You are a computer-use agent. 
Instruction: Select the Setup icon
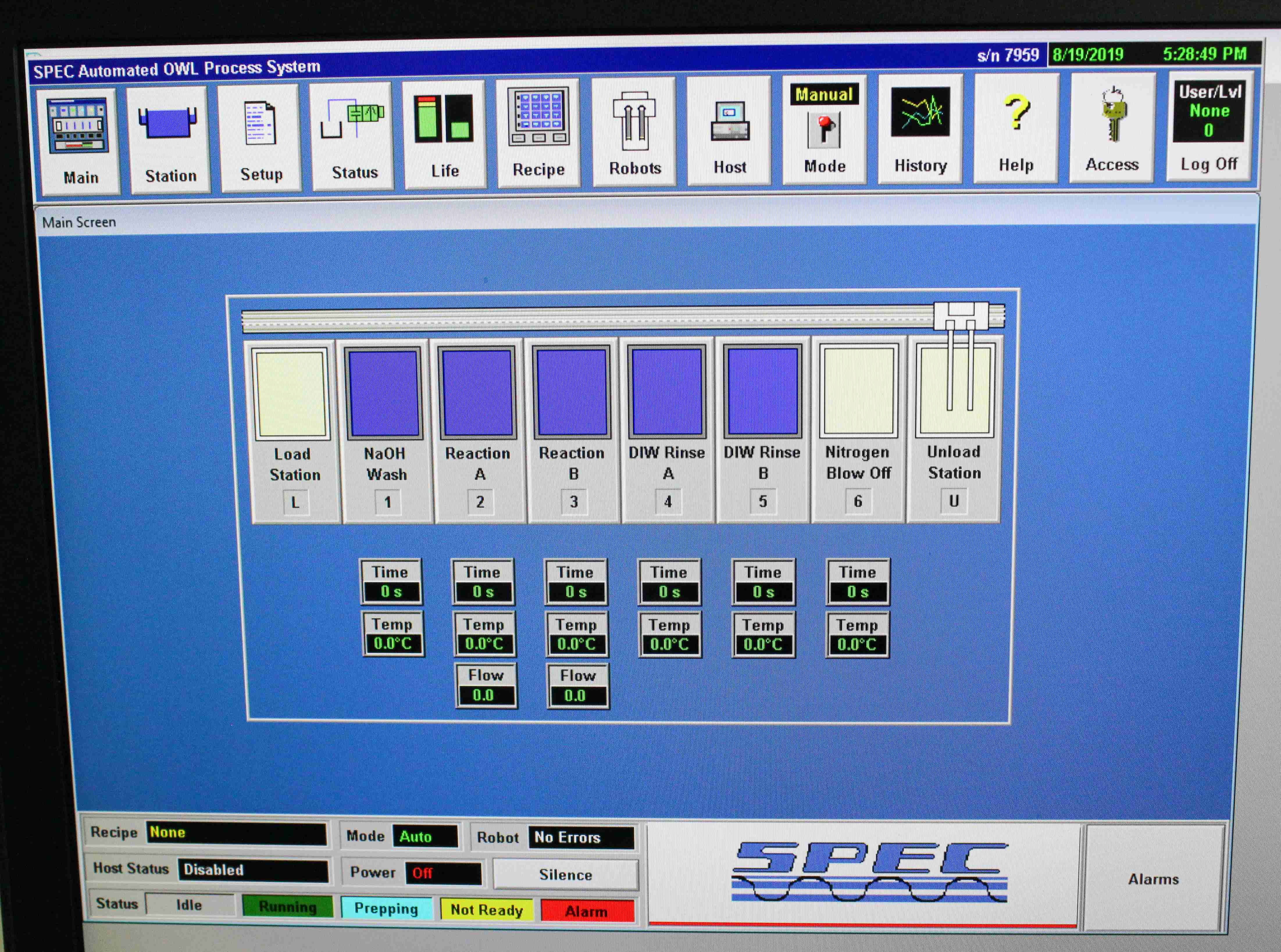click(260, 133)
